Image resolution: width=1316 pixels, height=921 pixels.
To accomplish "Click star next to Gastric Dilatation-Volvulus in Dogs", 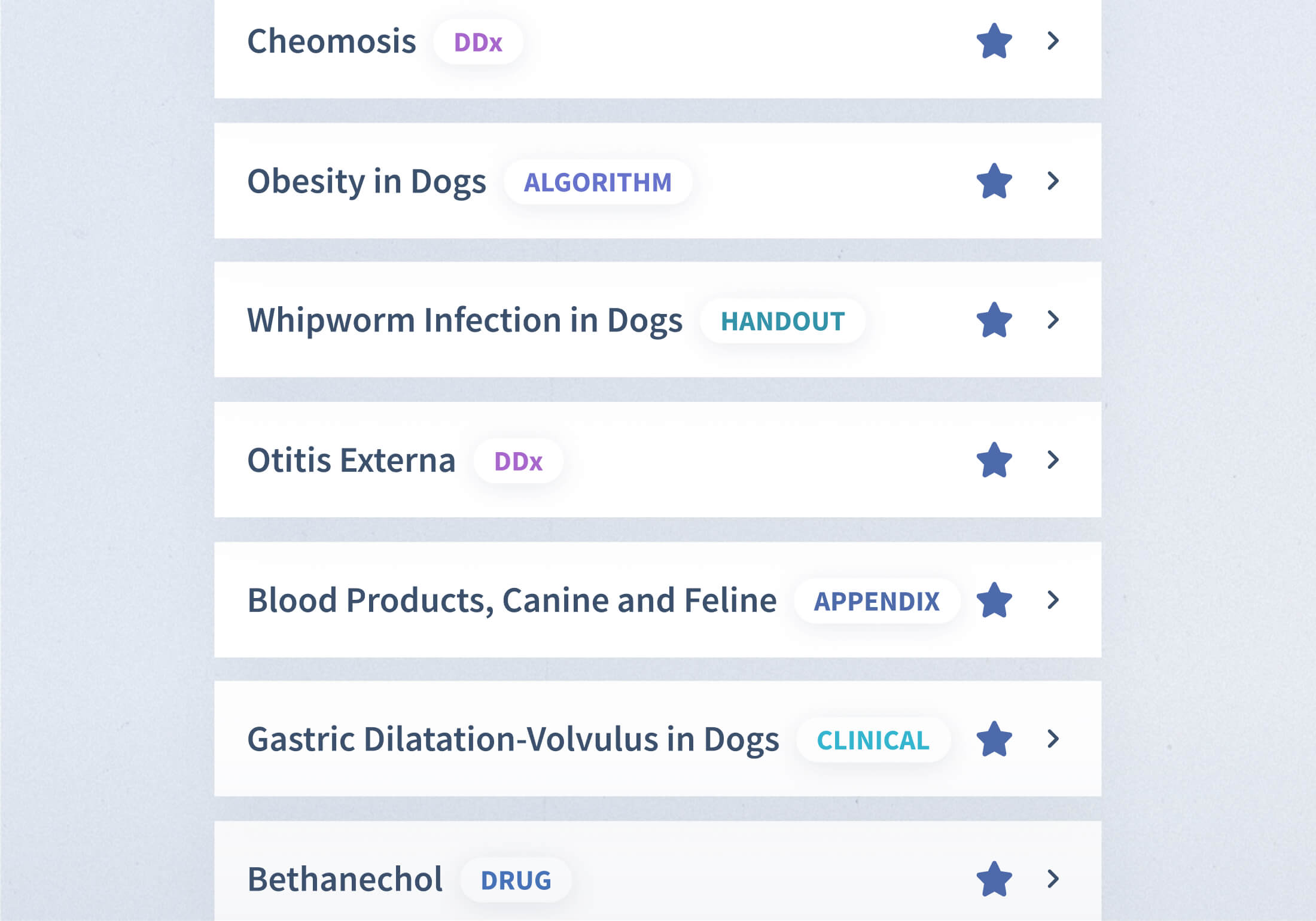I will (x=994, y=739).
